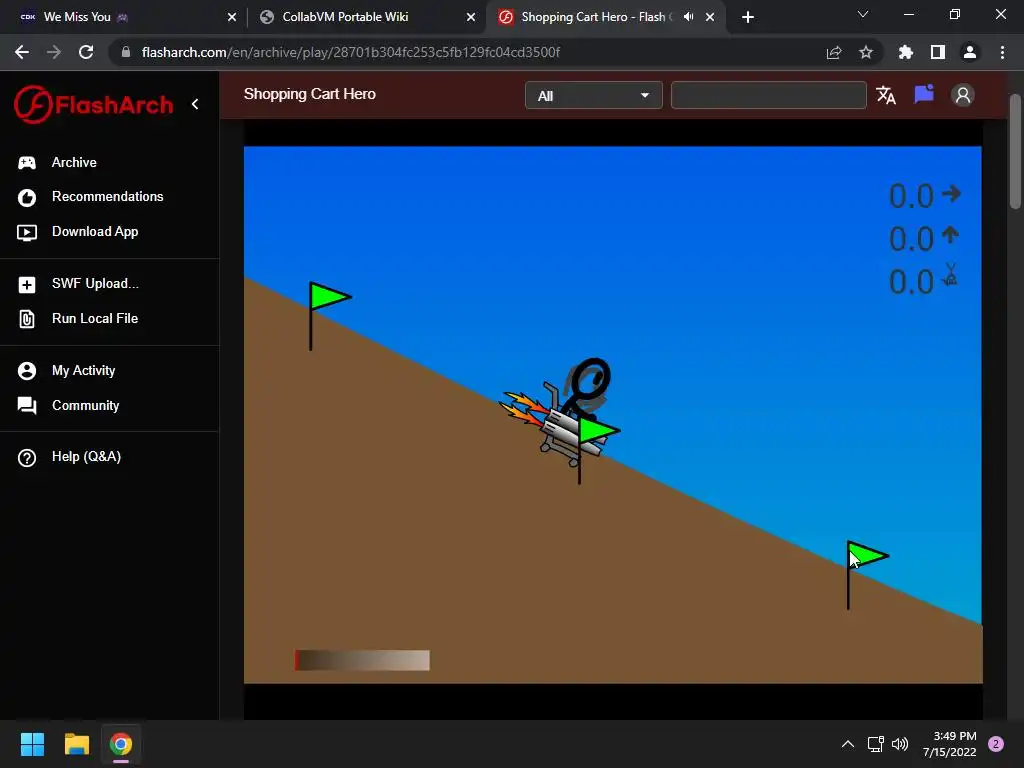Open the user account icon in header
This screenshot has width=1024, height=768.
coord(962,95)
